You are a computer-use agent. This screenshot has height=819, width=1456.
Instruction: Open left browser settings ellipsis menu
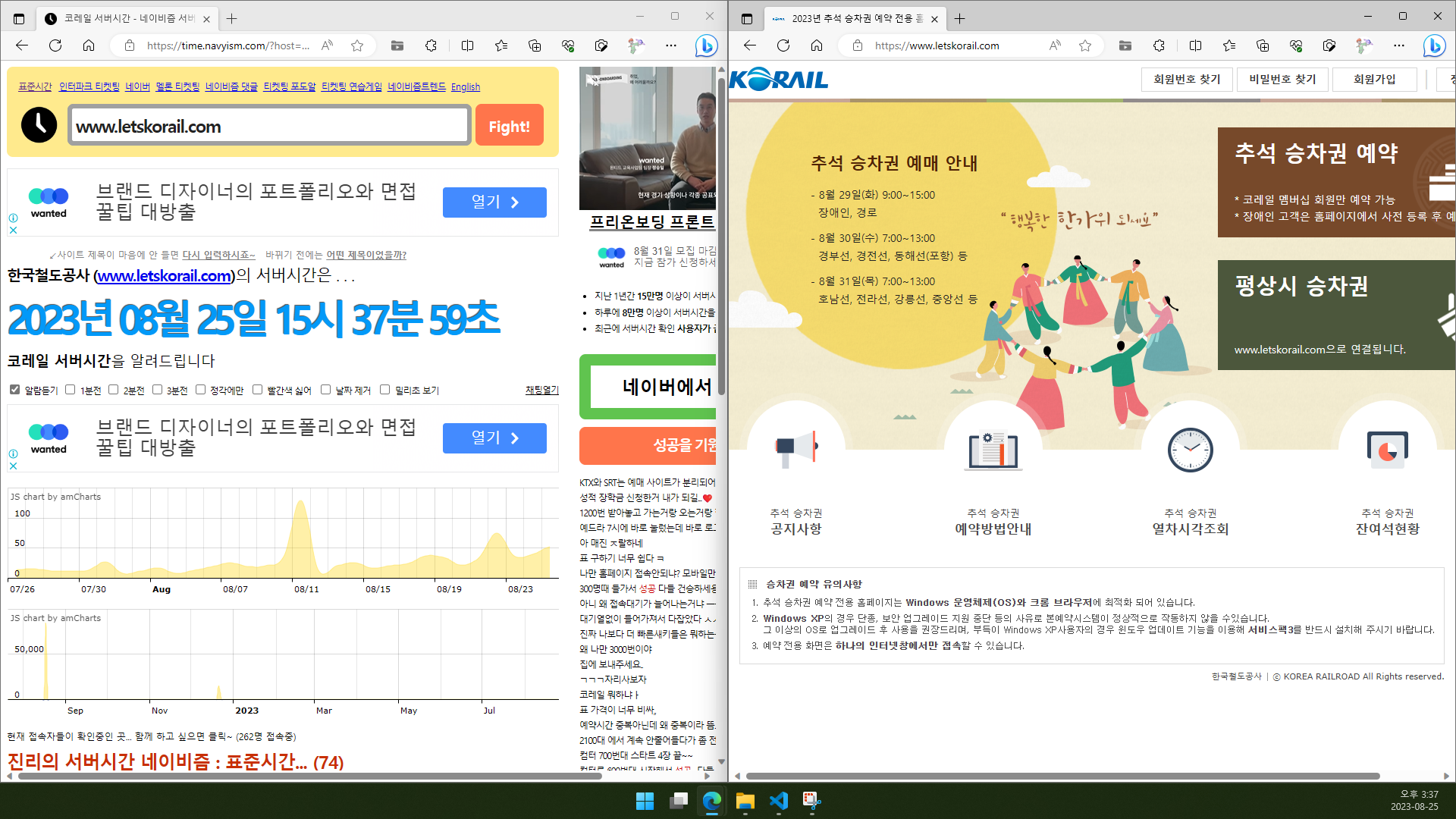tap(671, 45)
